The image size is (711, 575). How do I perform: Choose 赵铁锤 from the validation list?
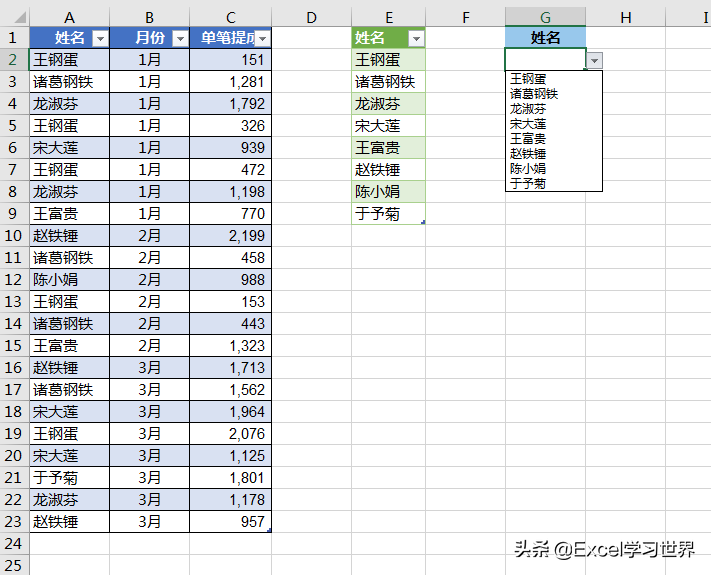(x=554, y=154)
